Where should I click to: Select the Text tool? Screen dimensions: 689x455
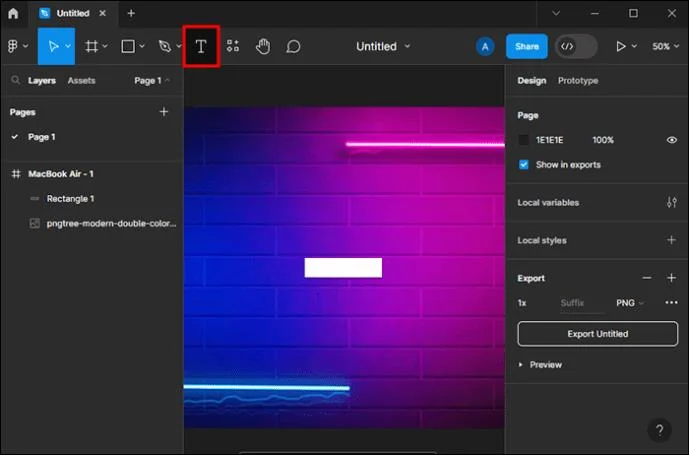point(201,46)
